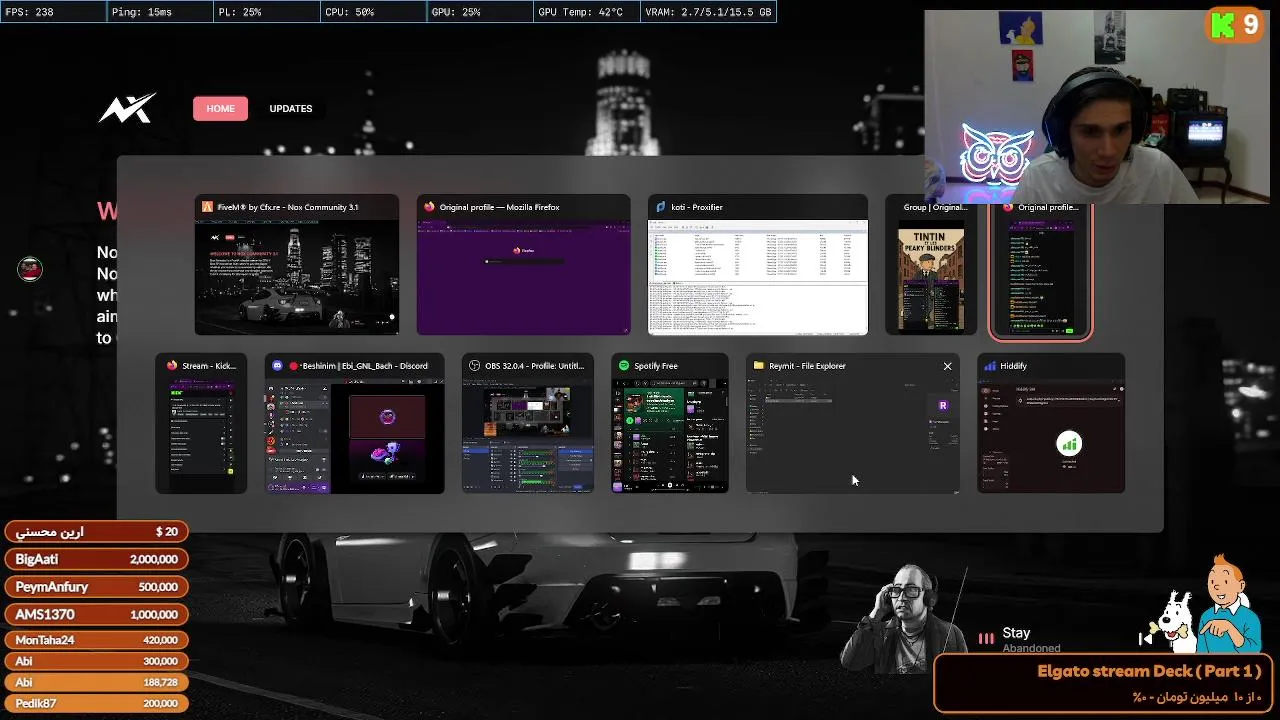This screenshot has height=720, width=1280.
Task: Click the Elgato stream Deck goal banner
Action: click(x=1103, y=683)
